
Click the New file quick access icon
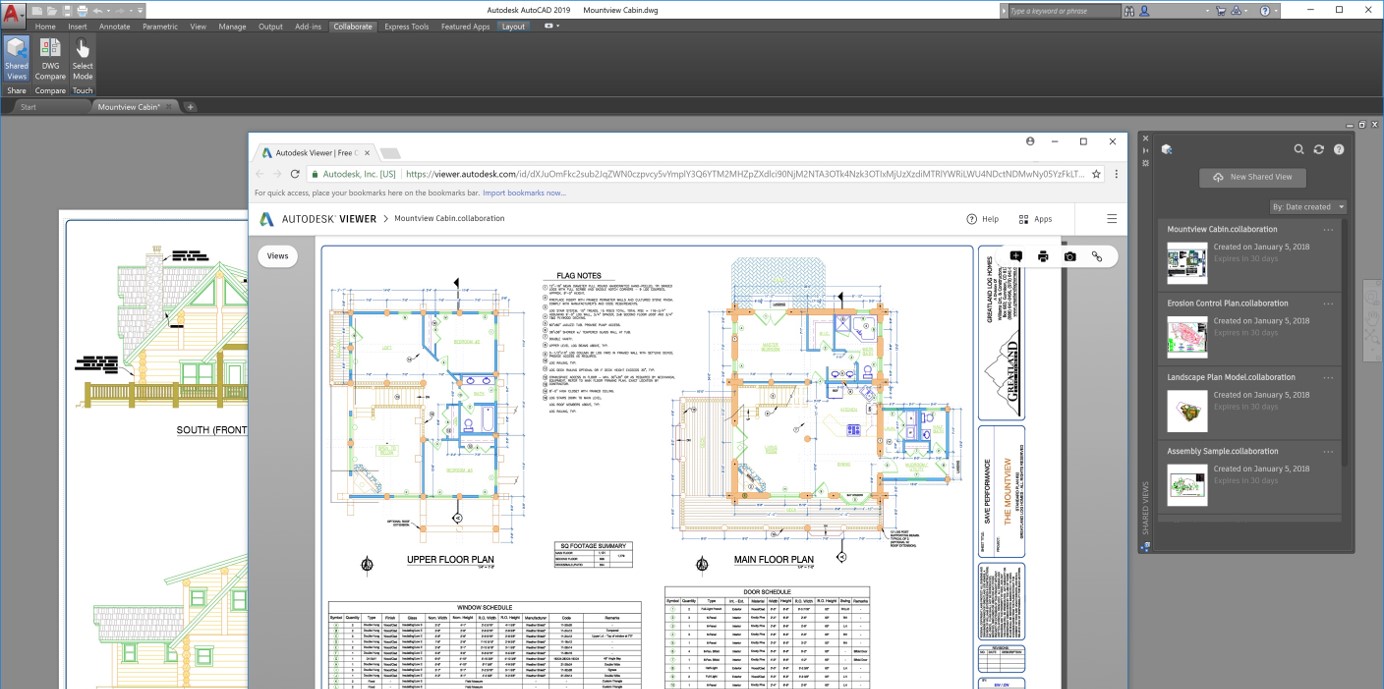click(x=37, y=10)
